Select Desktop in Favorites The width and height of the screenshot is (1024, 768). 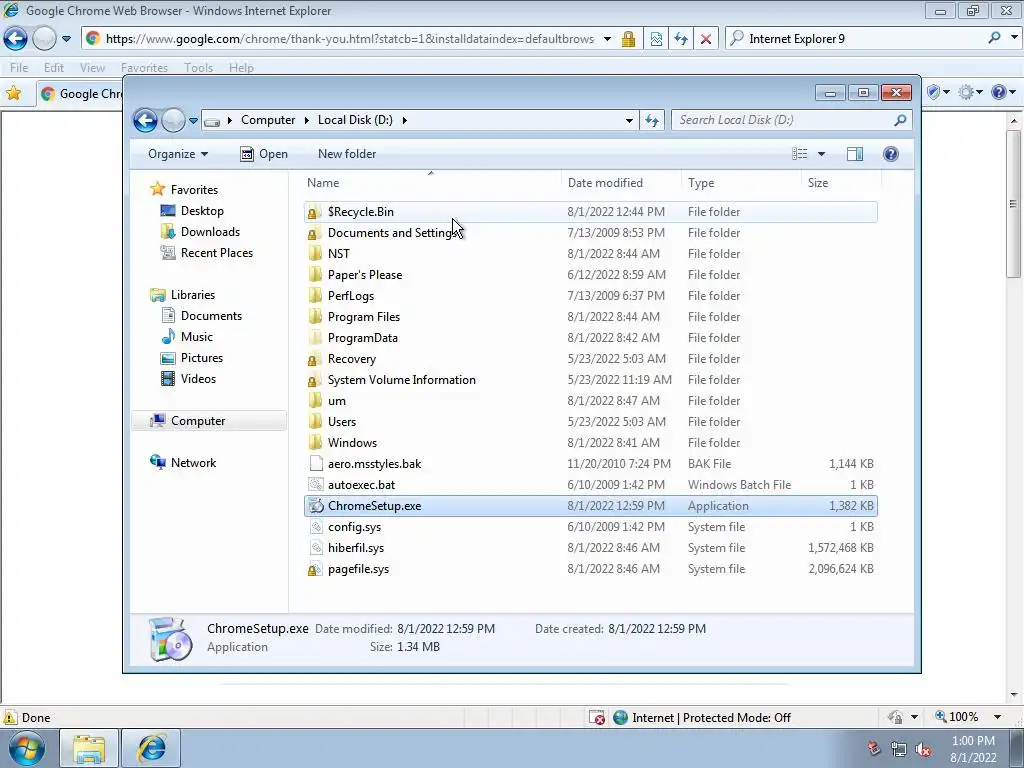coord(202,211)
